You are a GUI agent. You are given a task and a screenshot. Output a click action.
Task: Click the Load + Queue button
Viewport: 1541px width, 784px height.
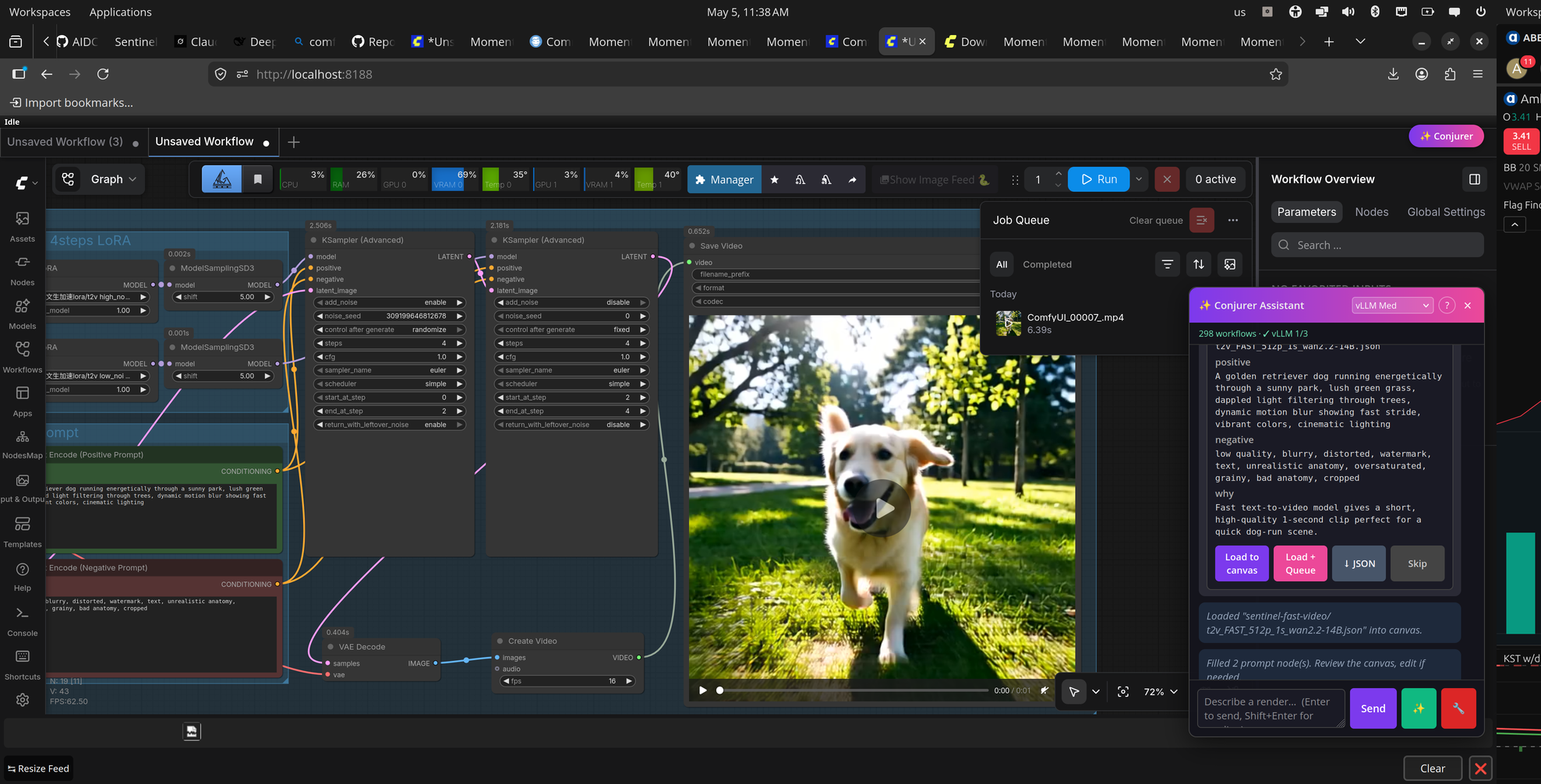click(1300, 563)
